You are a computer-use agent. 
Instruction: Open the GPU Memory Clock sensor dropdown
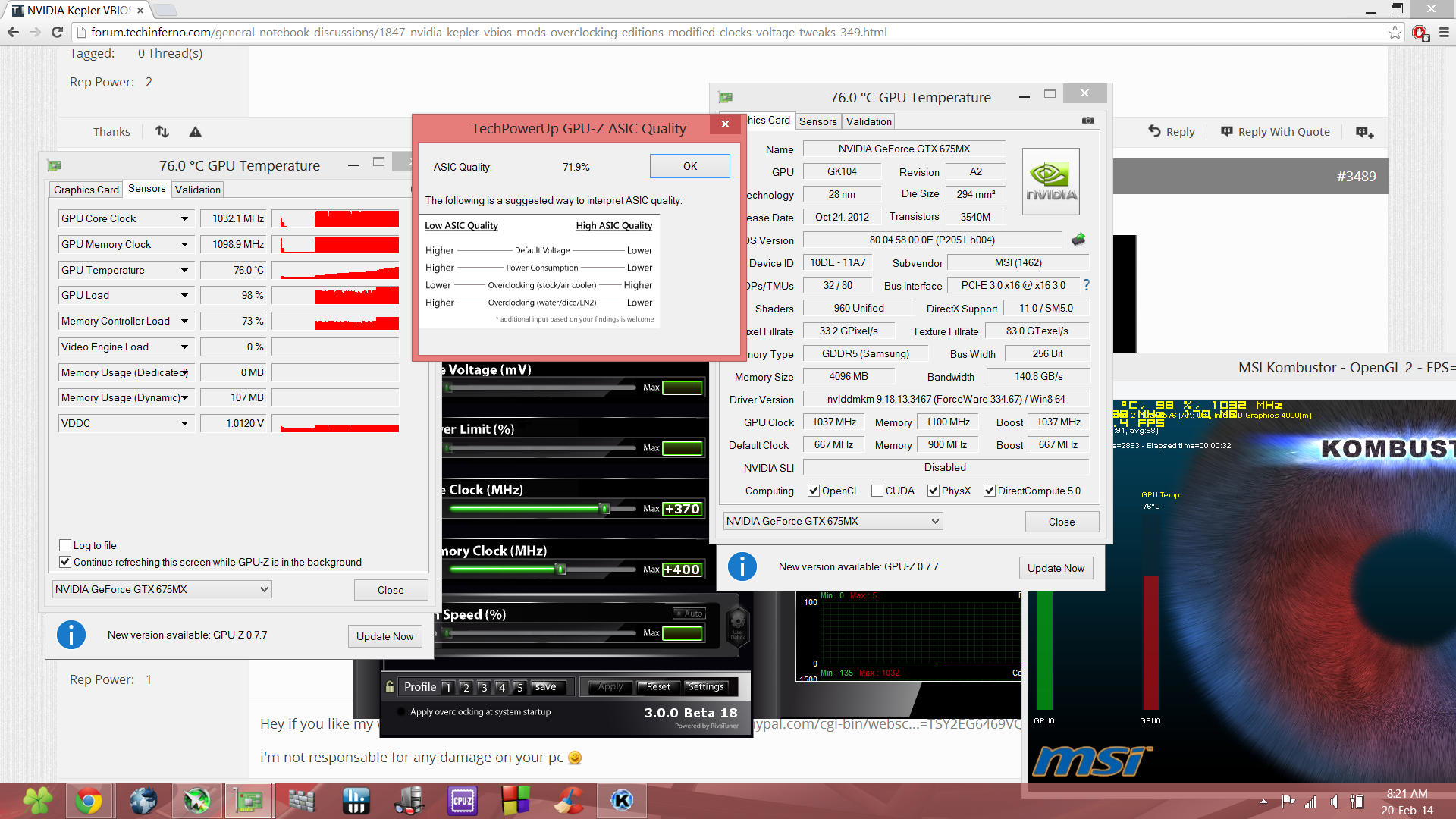[x=184, y=244]
